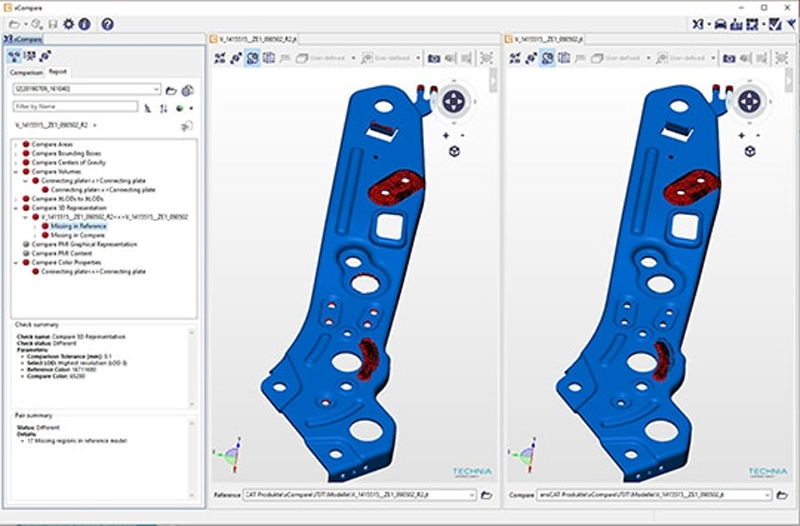The width and height of the screenshot is (800, 526).
Task: Click the pan navigation wheel in Compare viewer
Action: click(749, 102)
